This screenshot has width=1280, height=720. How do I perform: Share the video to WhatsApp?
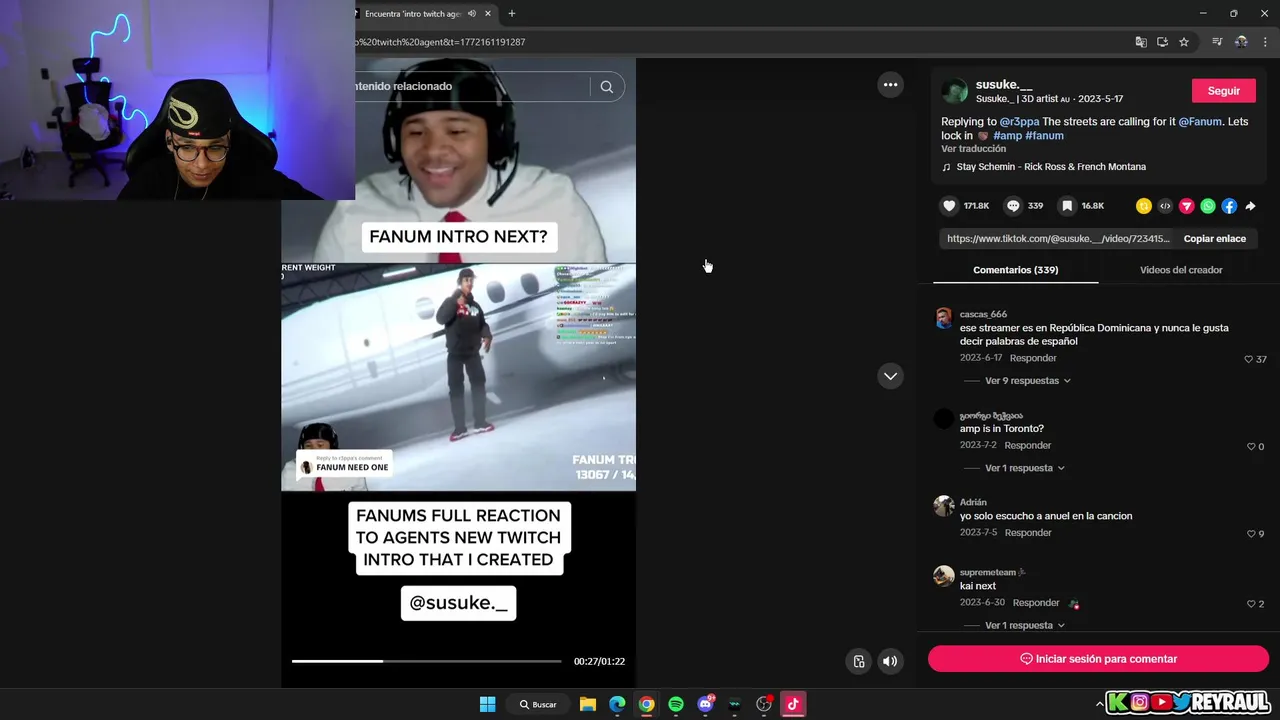[1208, 206]
